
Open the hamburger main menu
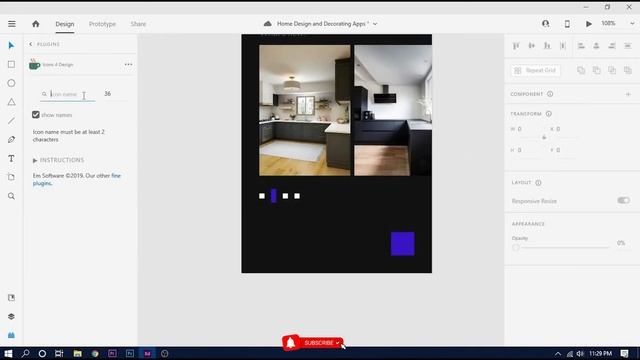point(11,24)
